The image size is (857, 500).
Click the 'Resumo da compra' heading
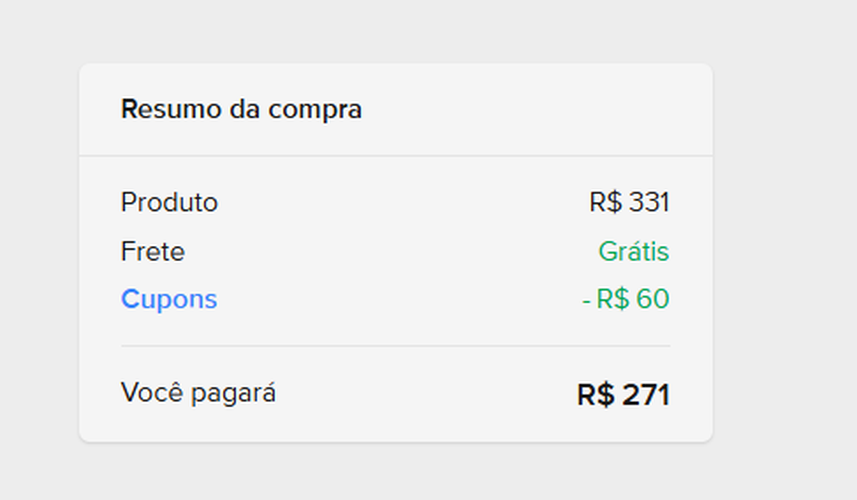(241, 109)
